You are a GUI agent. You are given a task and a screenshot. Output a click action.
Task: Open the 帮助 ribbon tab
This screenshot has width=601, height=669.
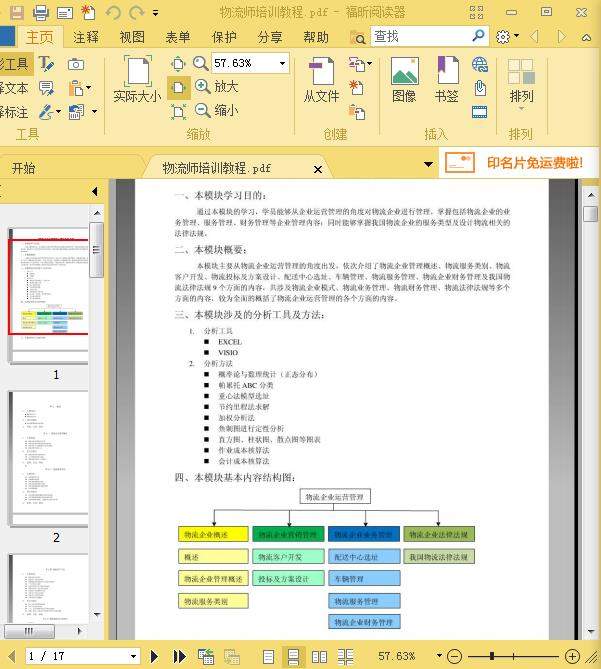[316, 37]
